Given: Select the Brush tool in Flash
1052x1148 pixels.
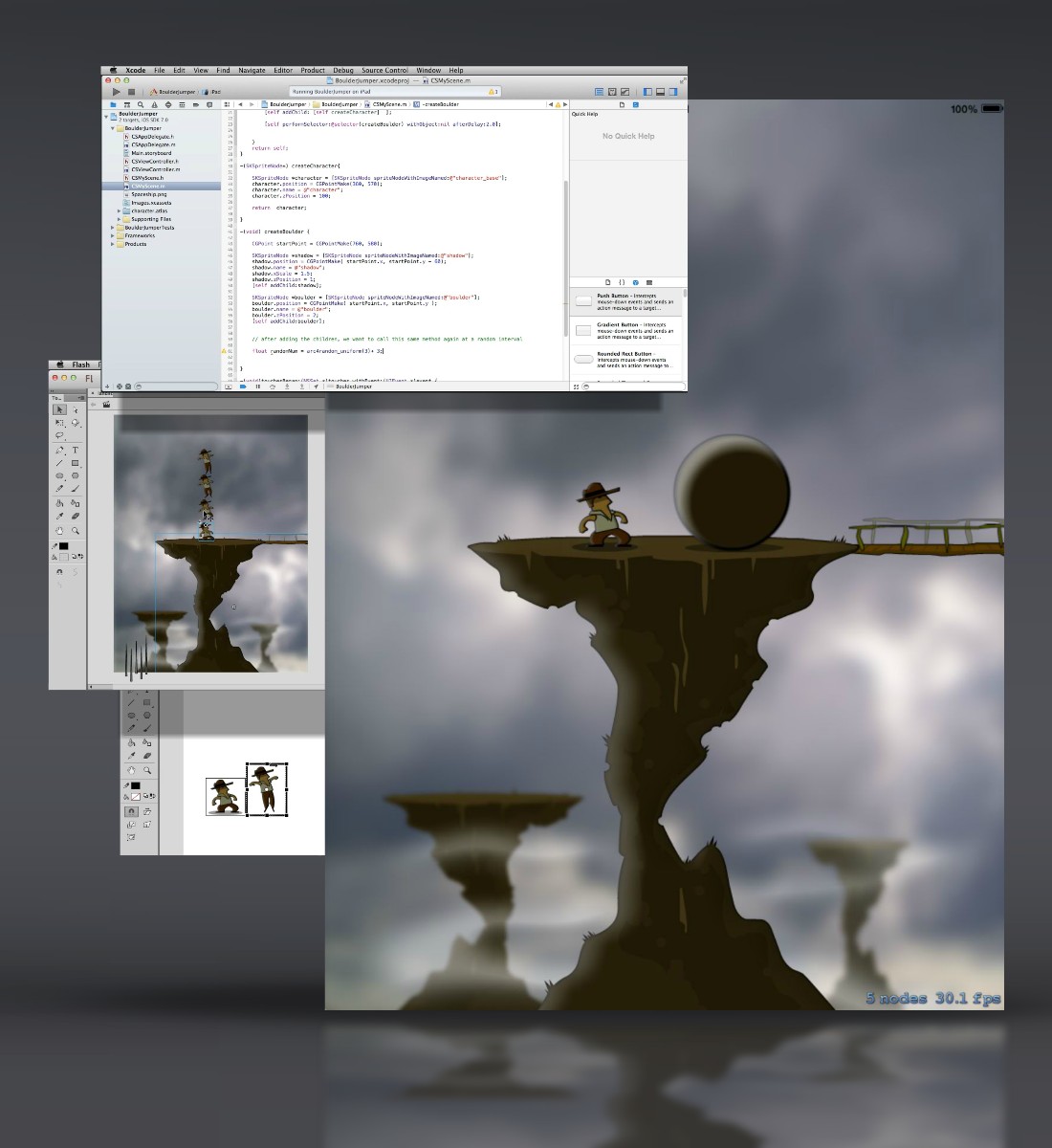Looking at the screenshot, I should (x=75, y=489).
